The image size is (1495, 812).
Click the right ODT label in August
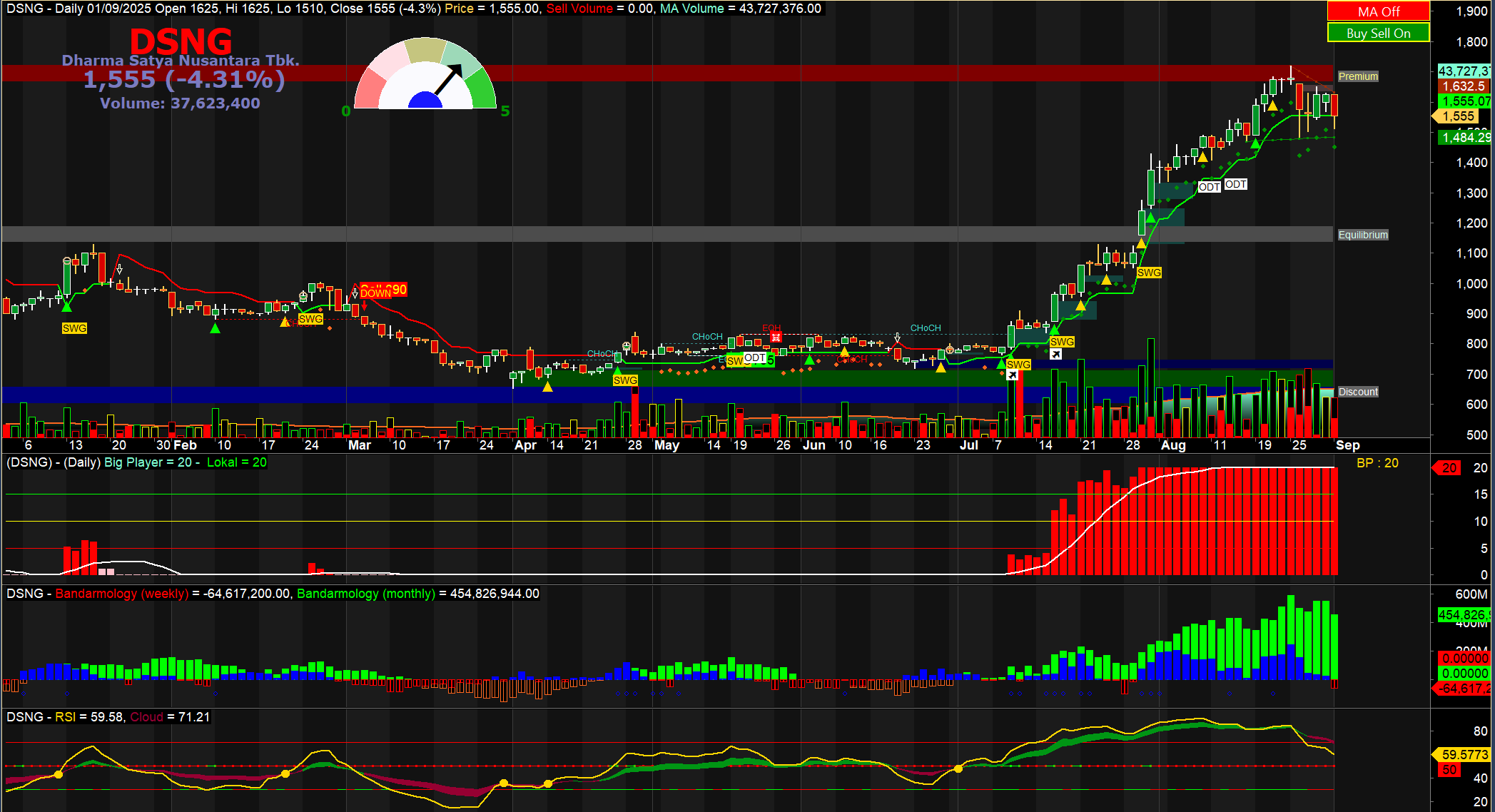click(x=1236, y=184)
